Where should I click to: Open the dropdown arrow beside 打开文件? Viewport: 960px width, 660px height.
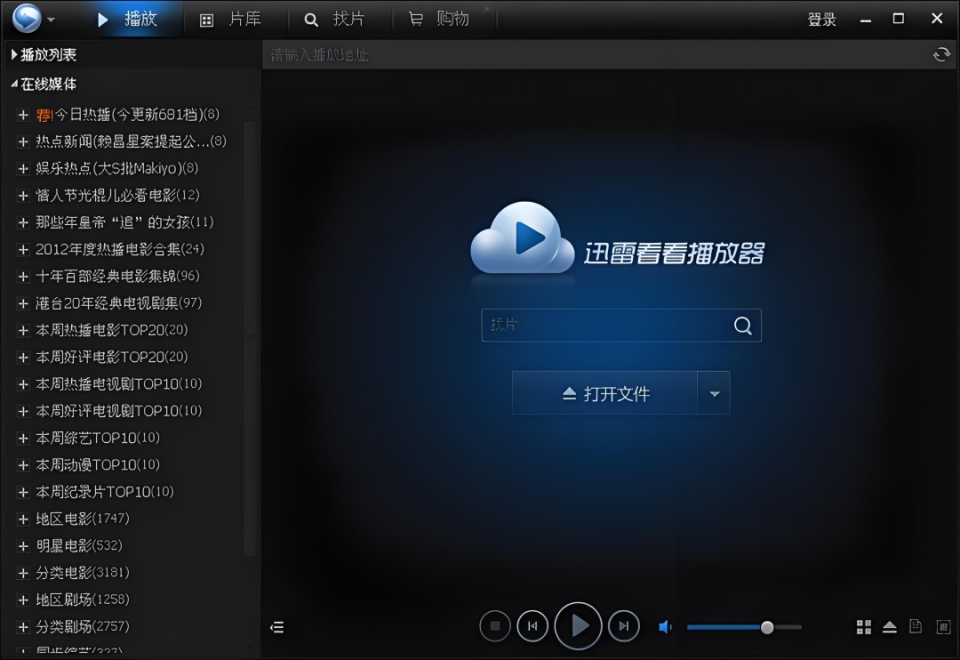(714, 393)
